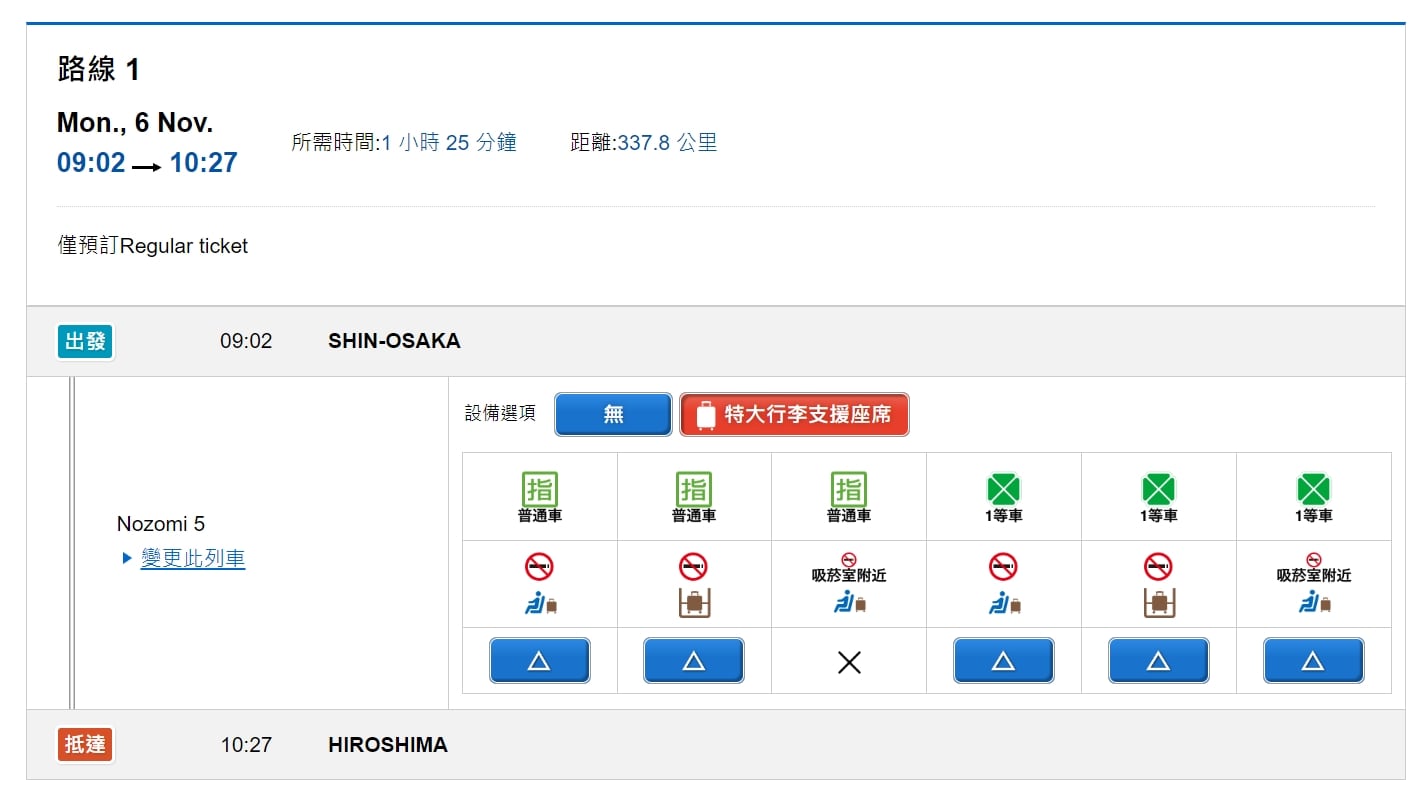Click the 出發 departure badge
The width and height of the screenshot is (1412, 790).
(85, 342)
